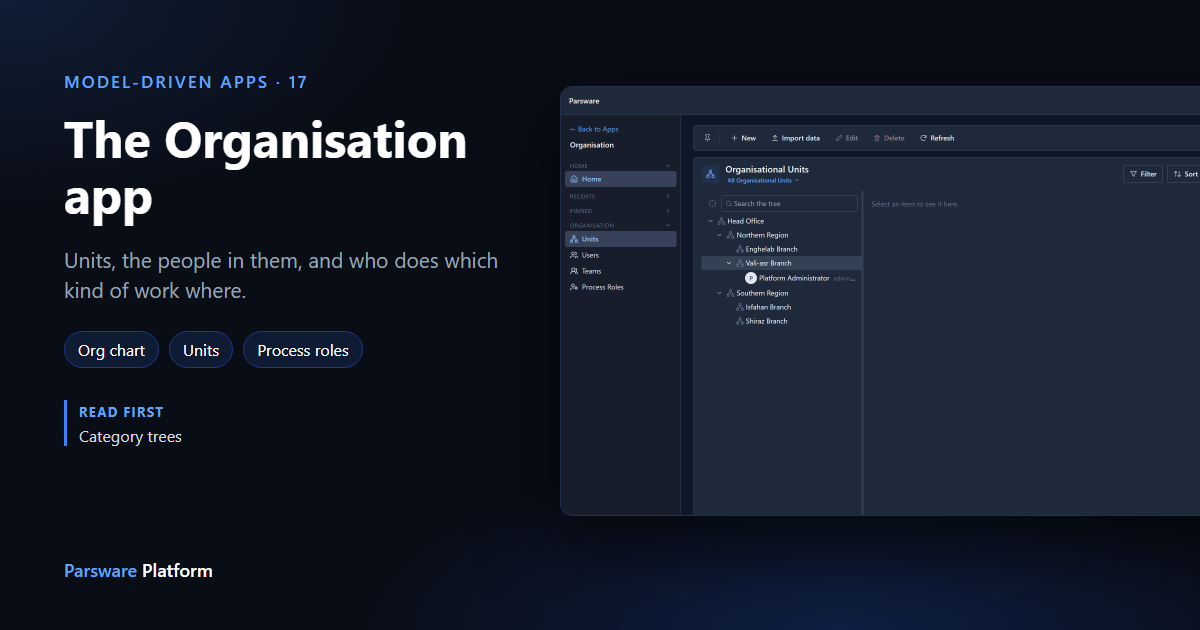The image size is (1200, 630).
Task: Open the Sort button
Action: (1185, 174)
